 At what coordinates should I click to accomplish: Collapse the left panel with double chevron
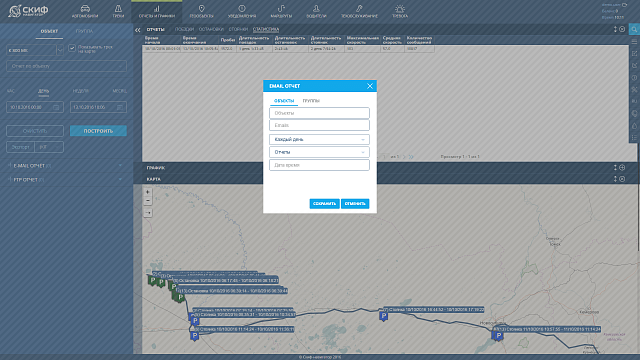click(x=138, y=30)
